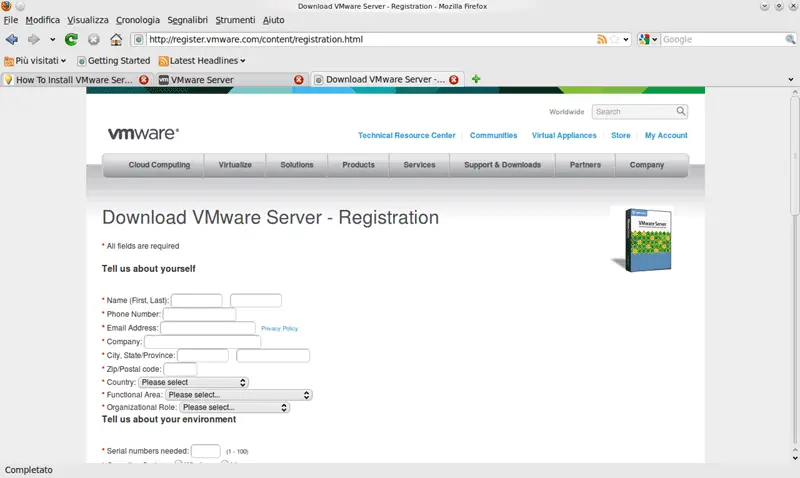The width and height of the screenshot is (800, 478).
Task: Open the Functional Area dropdown
Action: point(239,395)
